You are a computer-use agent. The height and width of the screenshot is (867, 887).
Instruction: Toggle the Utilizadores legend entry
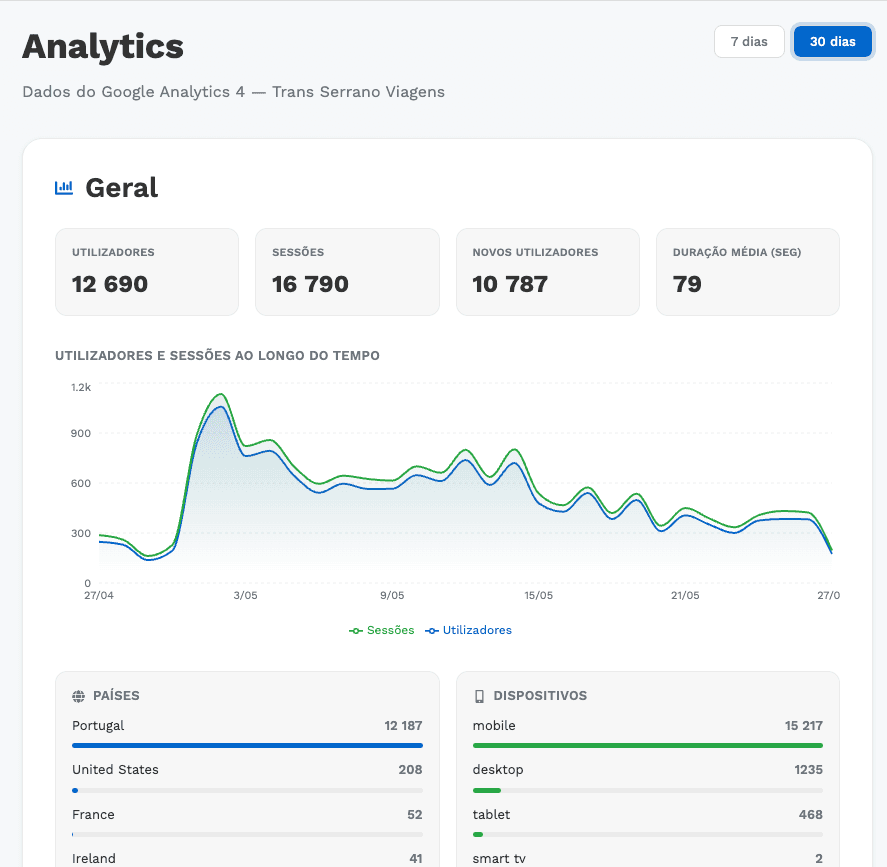coord(468,630)
